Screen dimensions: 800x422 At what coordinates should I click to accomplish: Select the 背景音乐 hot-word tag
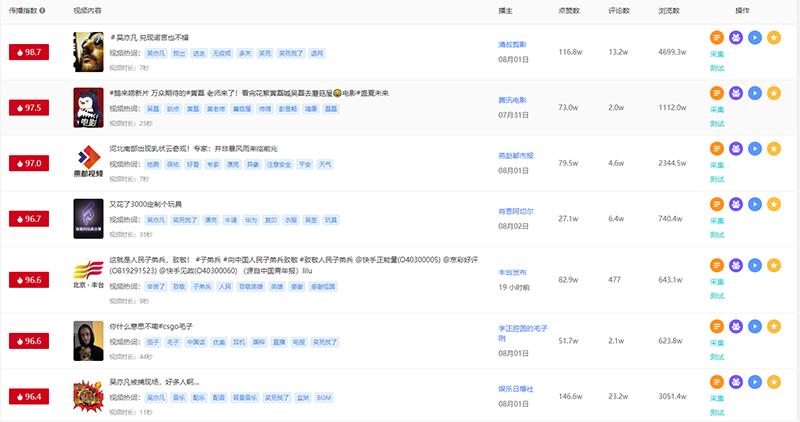(x=245, y=398)
